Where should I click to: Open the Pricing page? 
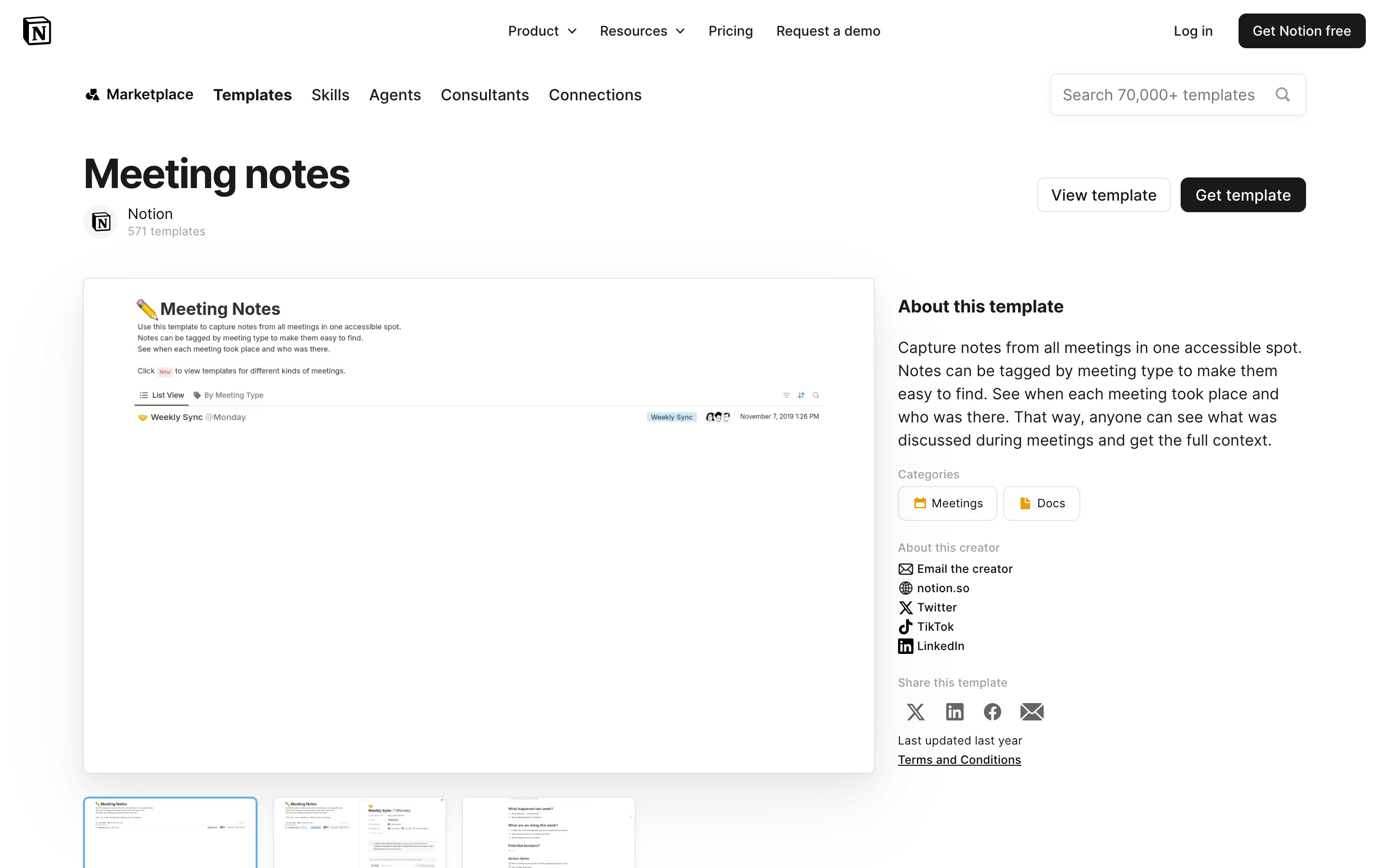[730, 31]
